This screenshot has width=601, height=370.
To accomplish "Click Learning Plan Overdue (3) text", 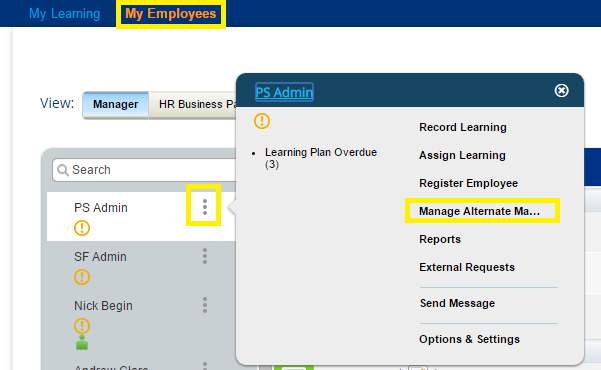I will [x=321, y=158].
